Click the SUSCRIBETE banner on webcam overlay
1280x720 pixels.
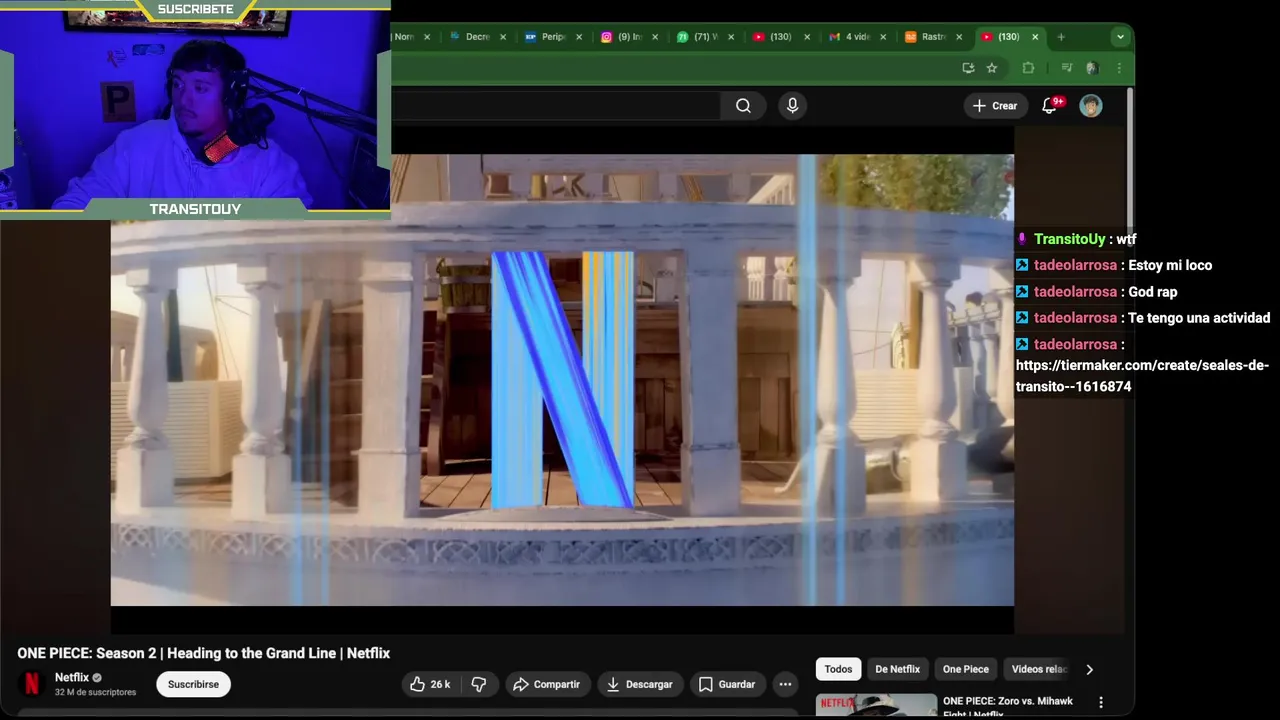coord(195,9)
